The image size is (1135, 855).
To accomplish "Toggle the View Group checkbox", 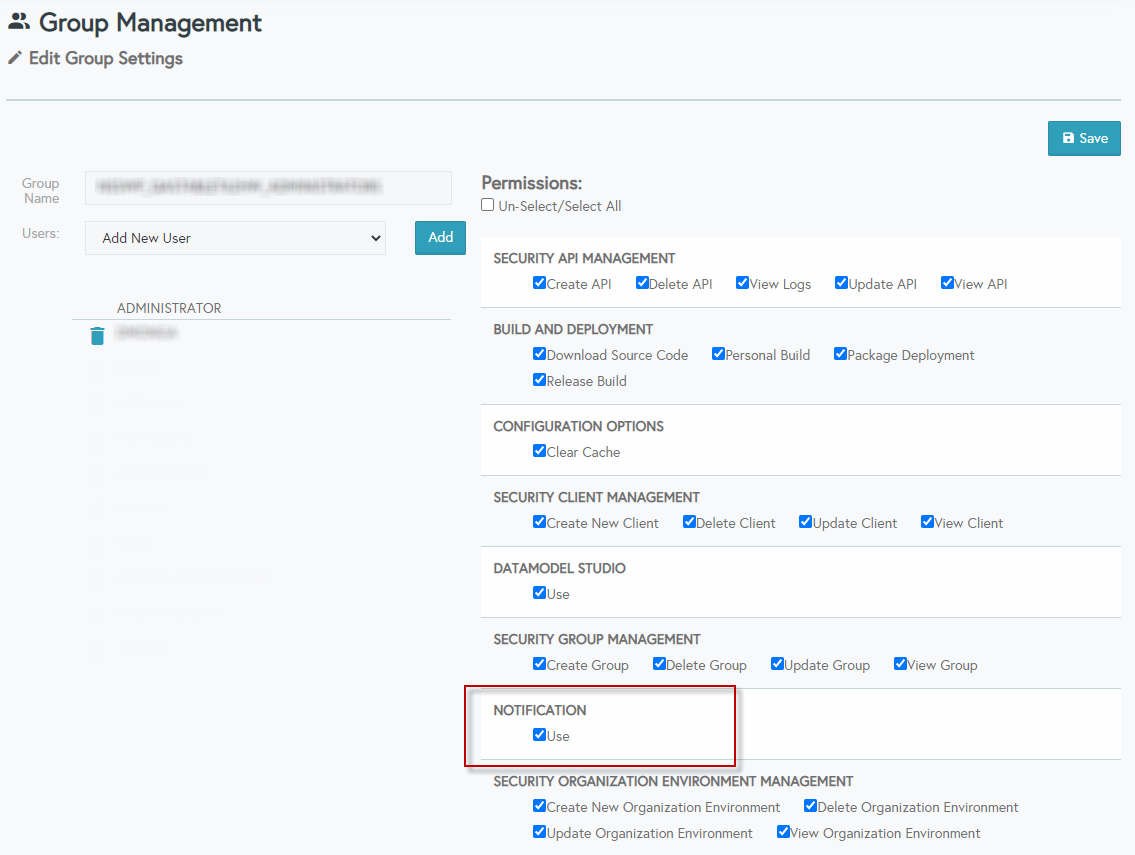I will coord(900,663).
